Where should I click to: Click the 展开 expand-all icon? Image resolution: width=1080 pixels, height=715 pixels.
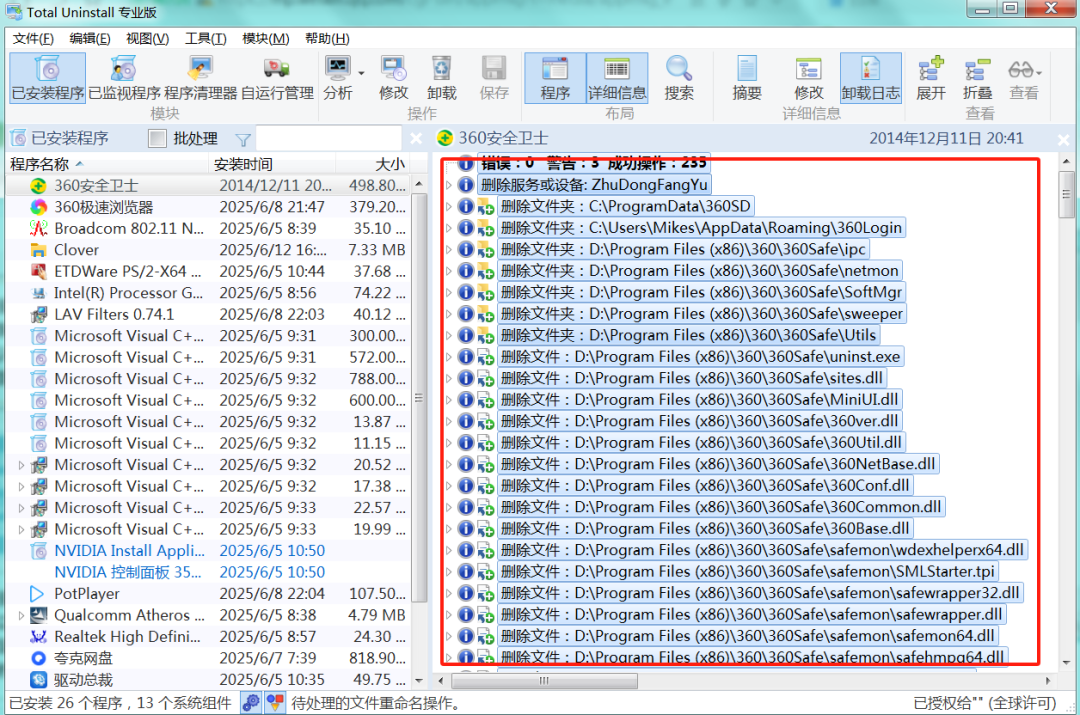(931, 78)
